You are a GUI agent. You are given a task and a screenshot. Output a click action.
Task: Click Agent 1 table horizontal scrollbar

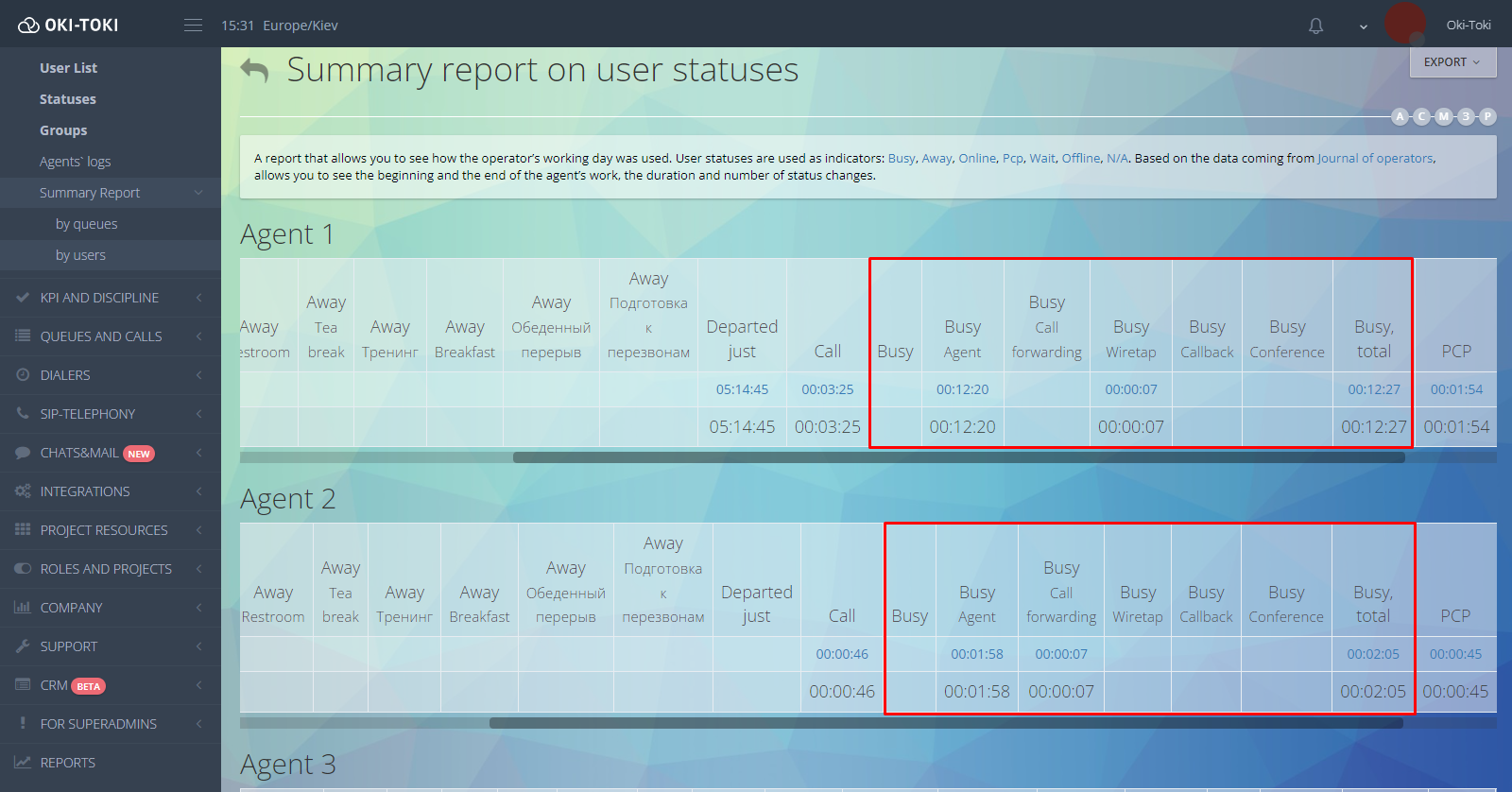958,457
